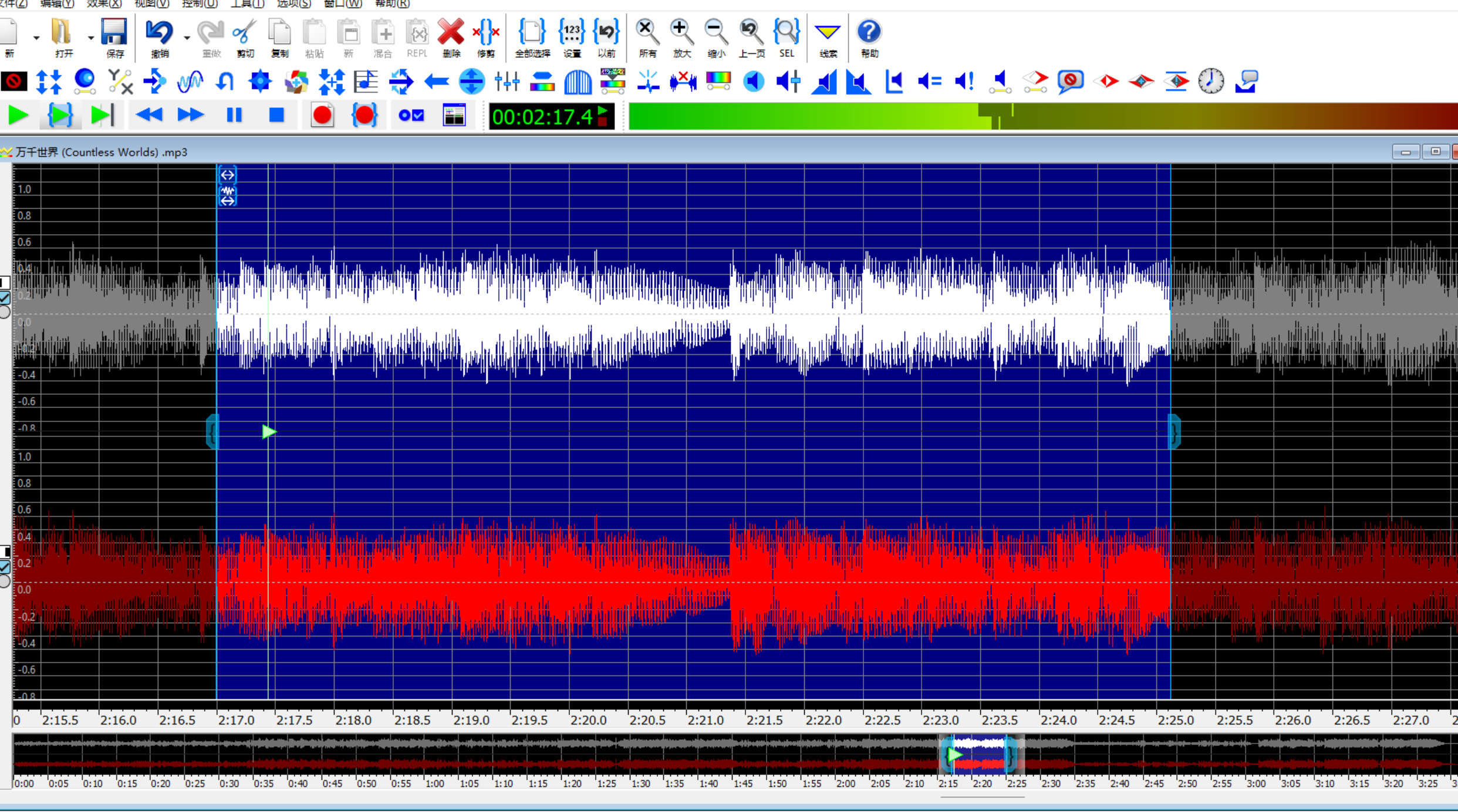
Task: Select the left channel radio button
Action: (x=5, y=312)
